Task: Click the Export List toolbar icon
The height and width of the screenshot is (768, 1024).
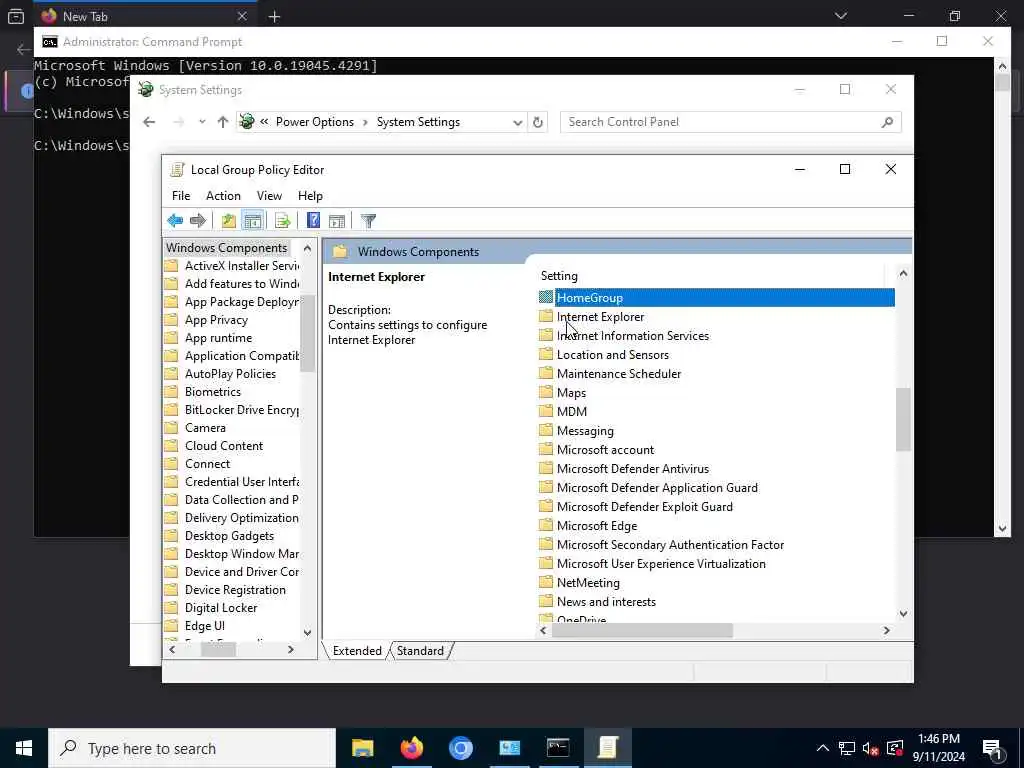Action: [x=282, y=221]
